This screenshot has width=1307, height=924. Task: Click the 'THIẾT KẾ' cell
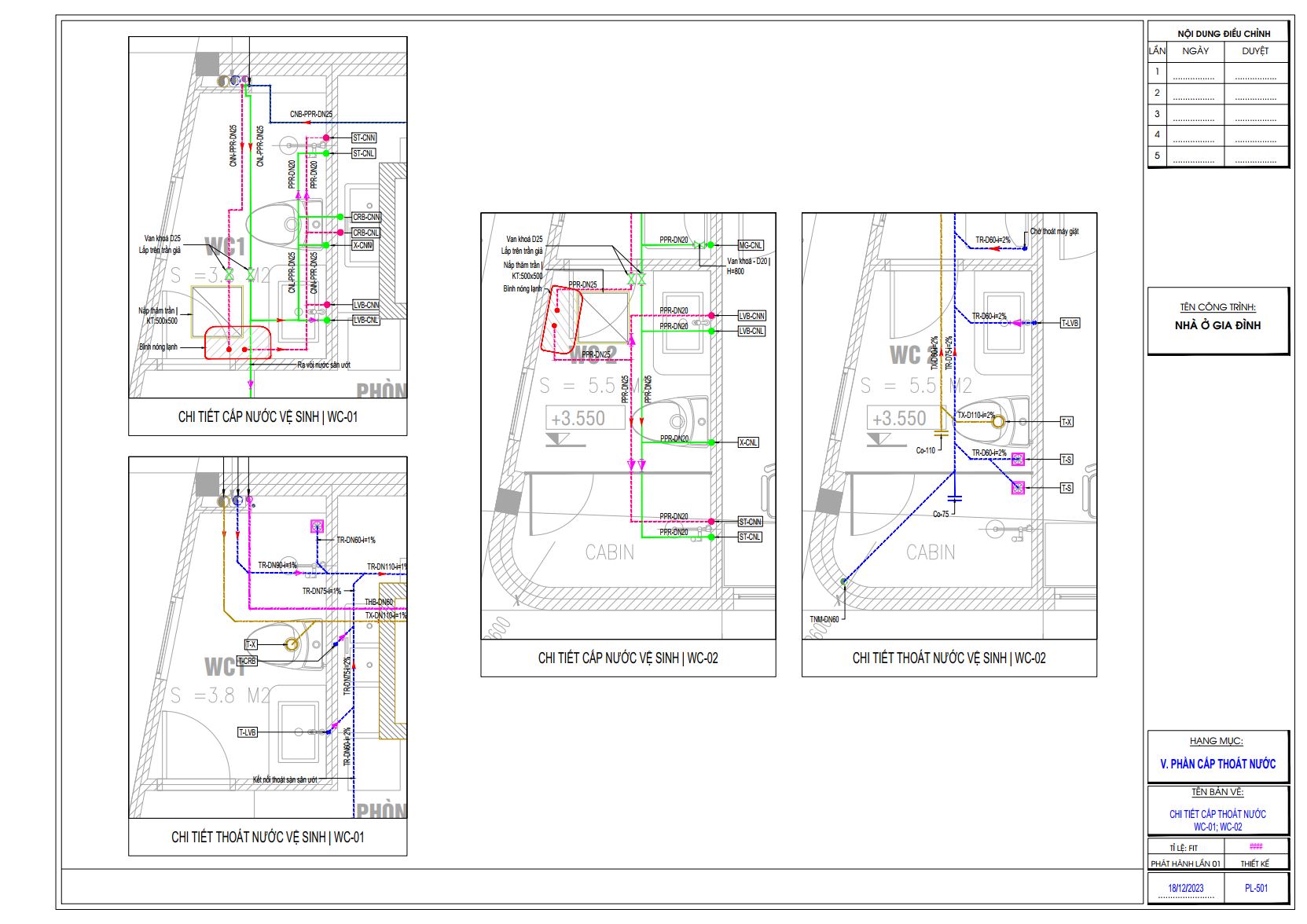click(x=1255, y=863)
